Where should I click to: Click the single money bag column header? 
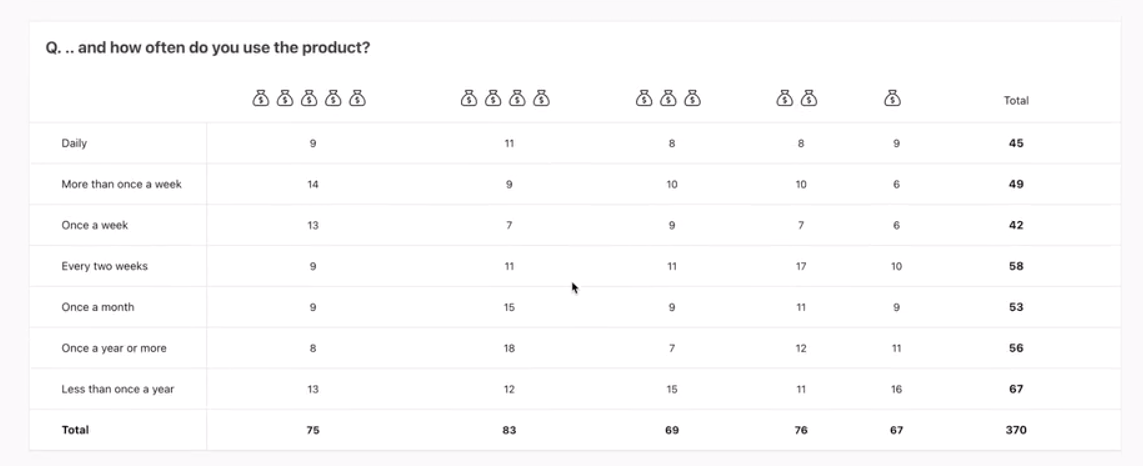point(893,98)
